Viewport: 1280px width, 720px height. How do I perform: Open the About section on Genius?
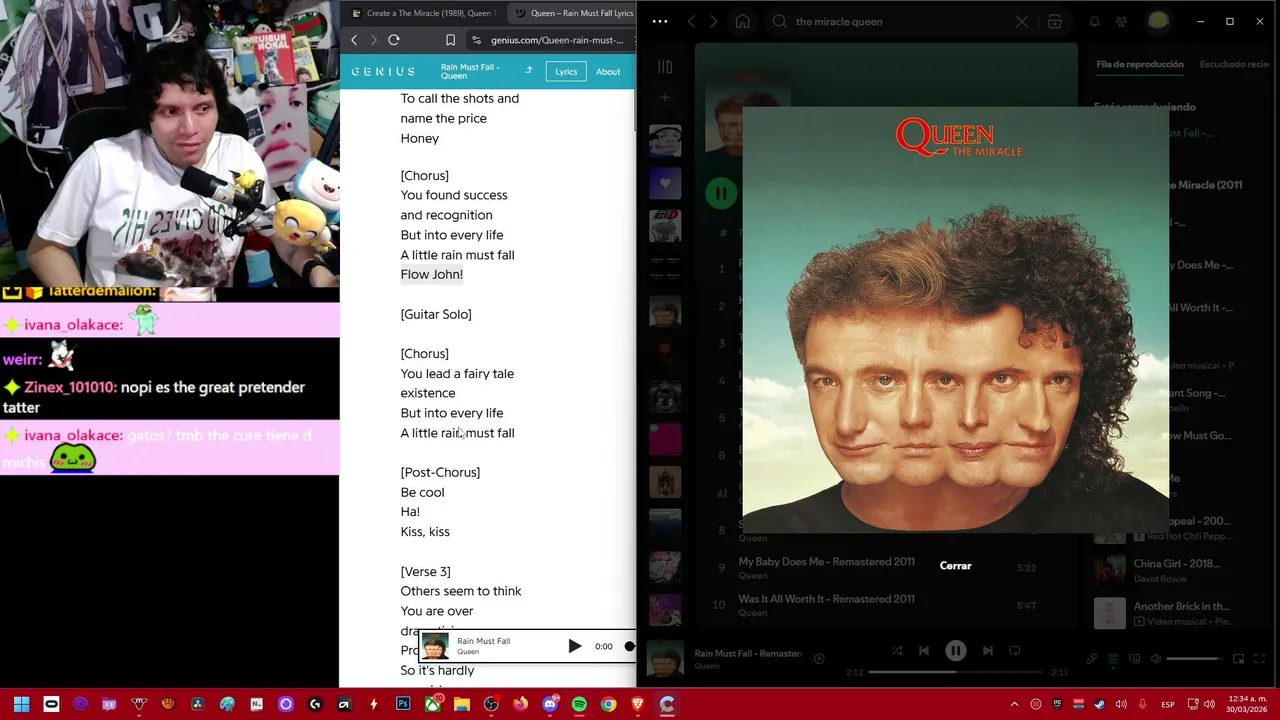(x=608, y=72)
